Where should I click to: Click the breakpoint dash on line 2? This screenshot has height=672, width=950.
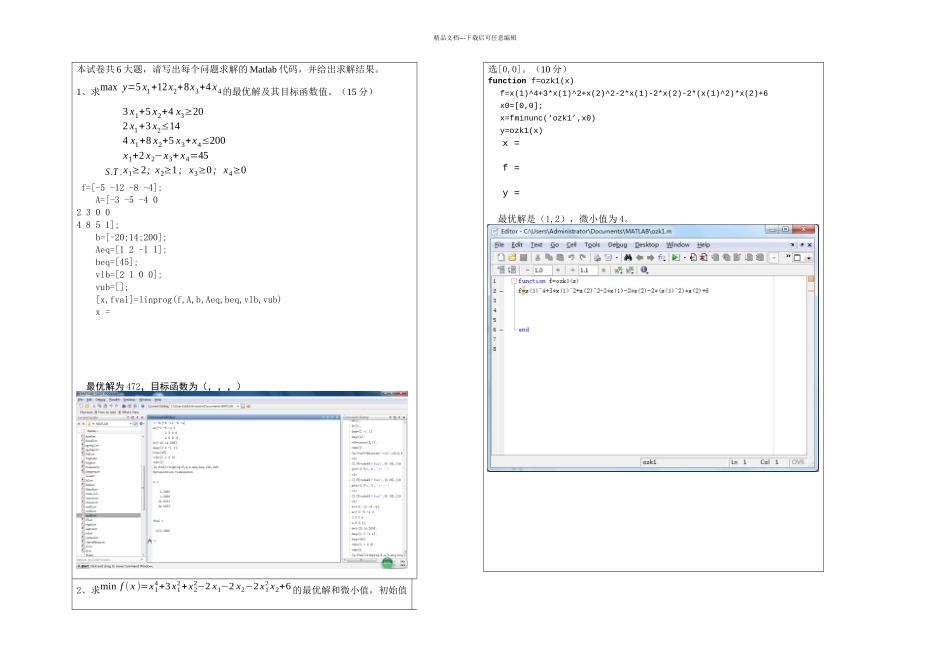click(x=502, y=291)
